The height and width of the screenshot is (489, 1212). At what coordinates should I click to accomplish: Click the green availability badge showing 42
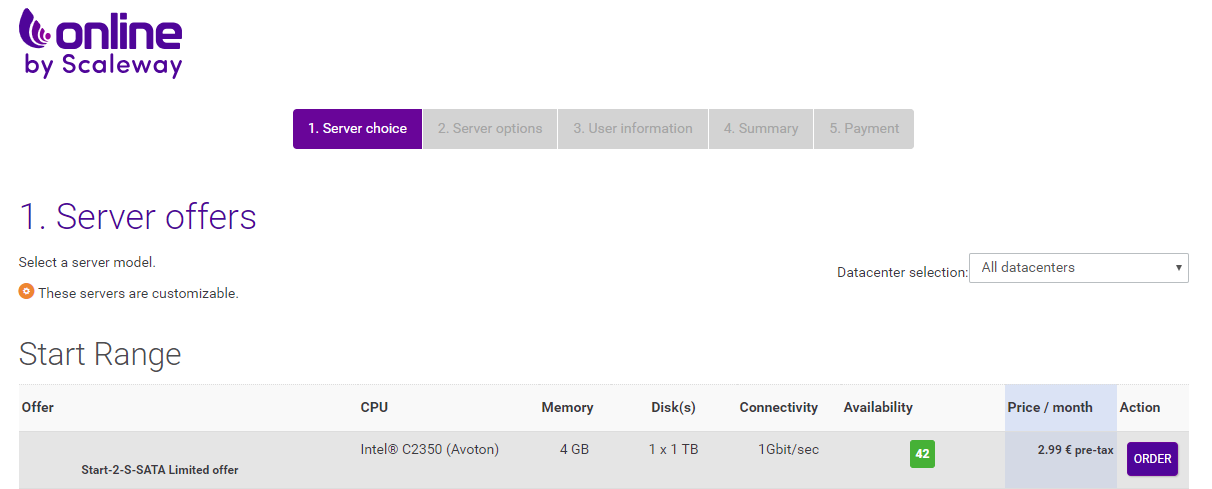922,454
